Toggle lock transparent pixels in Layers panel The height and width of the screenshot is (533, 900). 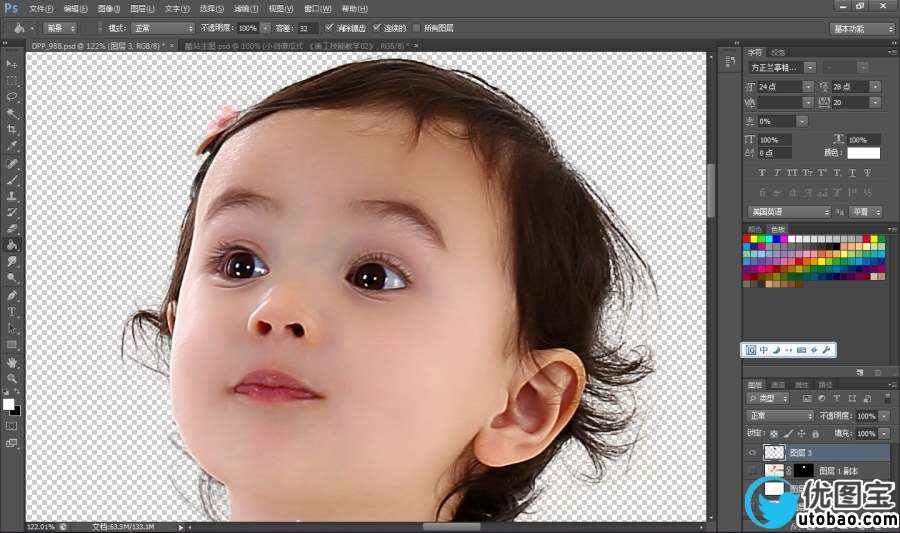point(774,434)
